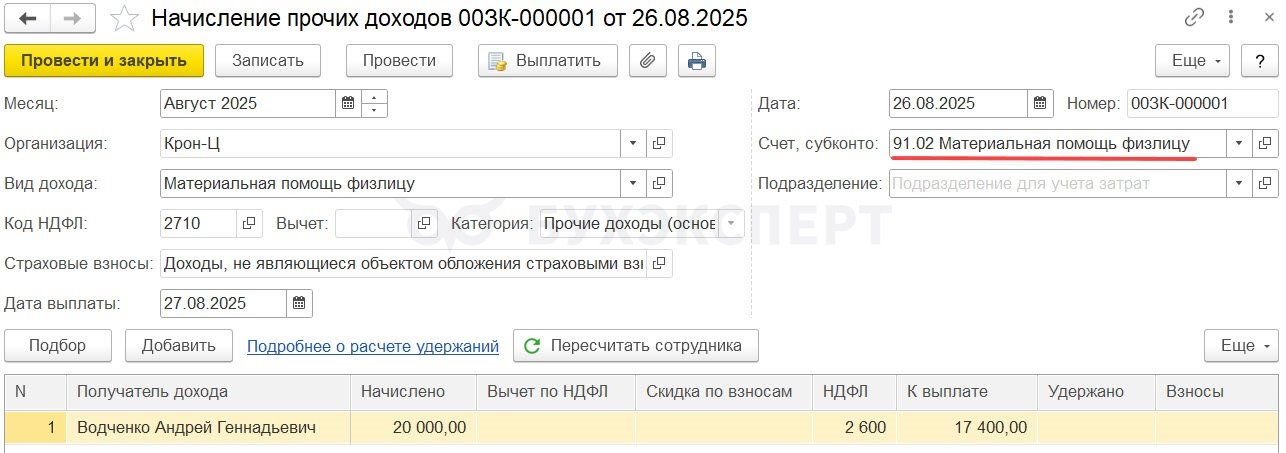Expand the Вид дохода dropdown
The image size is (1286, 453).
633,183
